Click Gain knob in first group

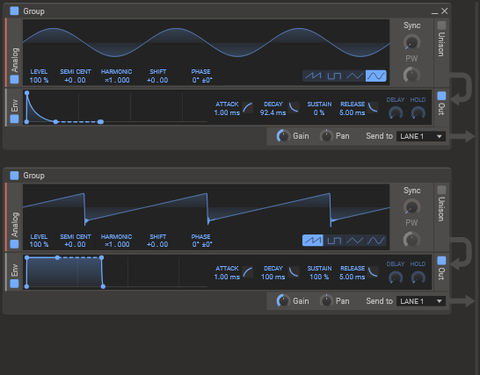283,136
